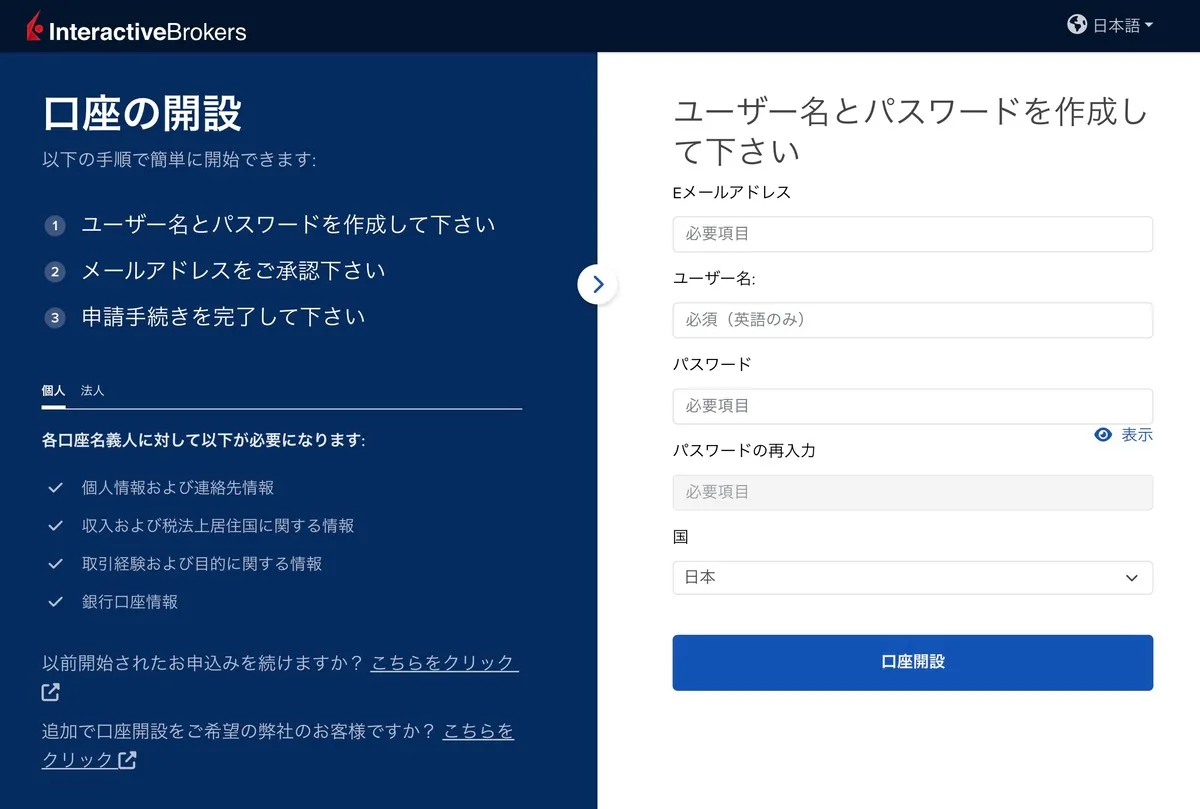Click step 3 number icon
The height and width of the screenshot is (809, 1200).
55,318
